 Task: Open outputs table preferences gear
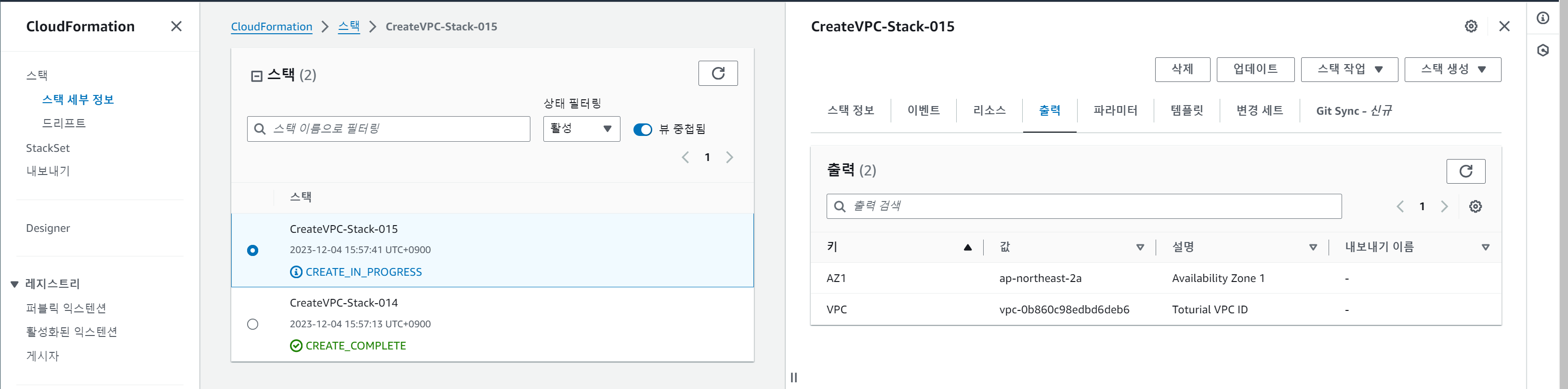point(1475,206)
